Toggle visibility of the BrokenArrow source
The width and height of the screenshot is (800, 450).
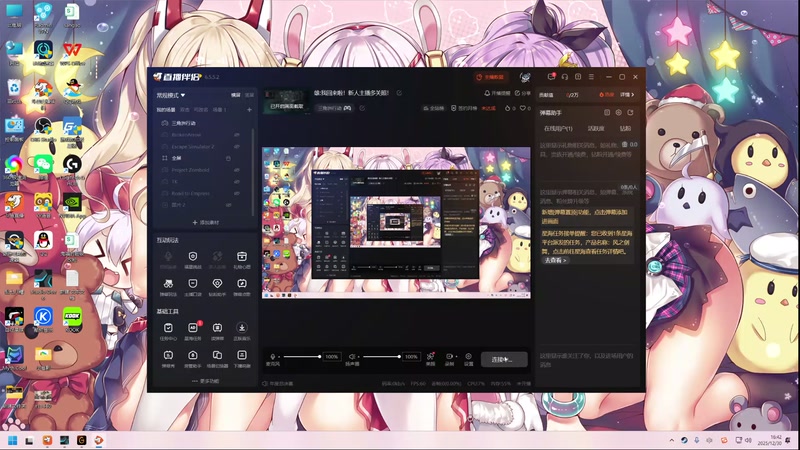coord(237,135)
